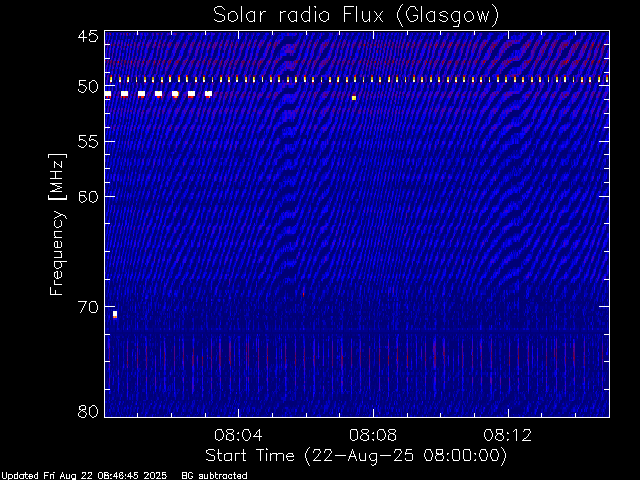
Task: Click the 08:04 time tick label
Action: pos(238,435)
